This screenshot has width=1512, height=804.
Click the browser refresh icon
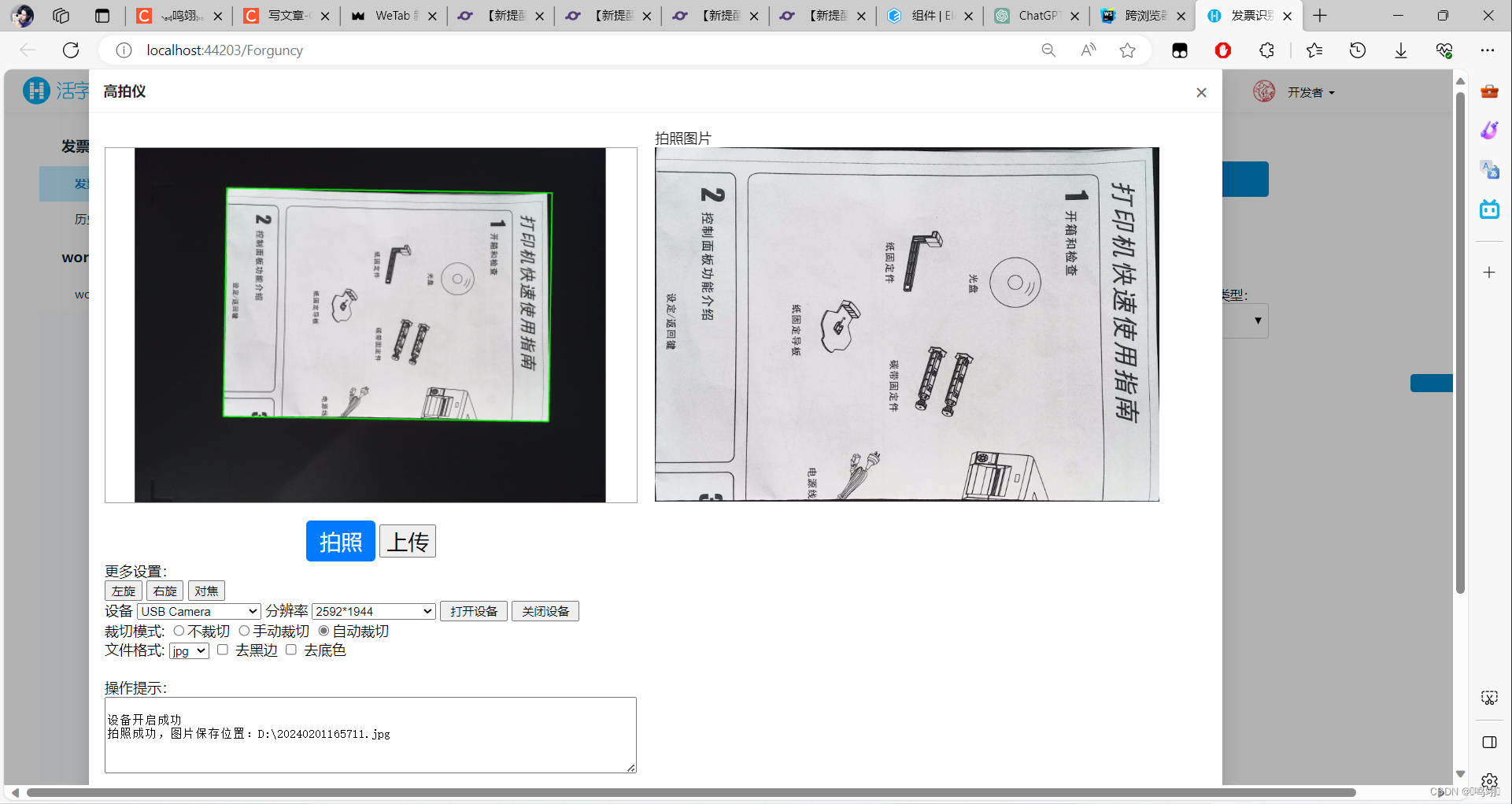71,50
